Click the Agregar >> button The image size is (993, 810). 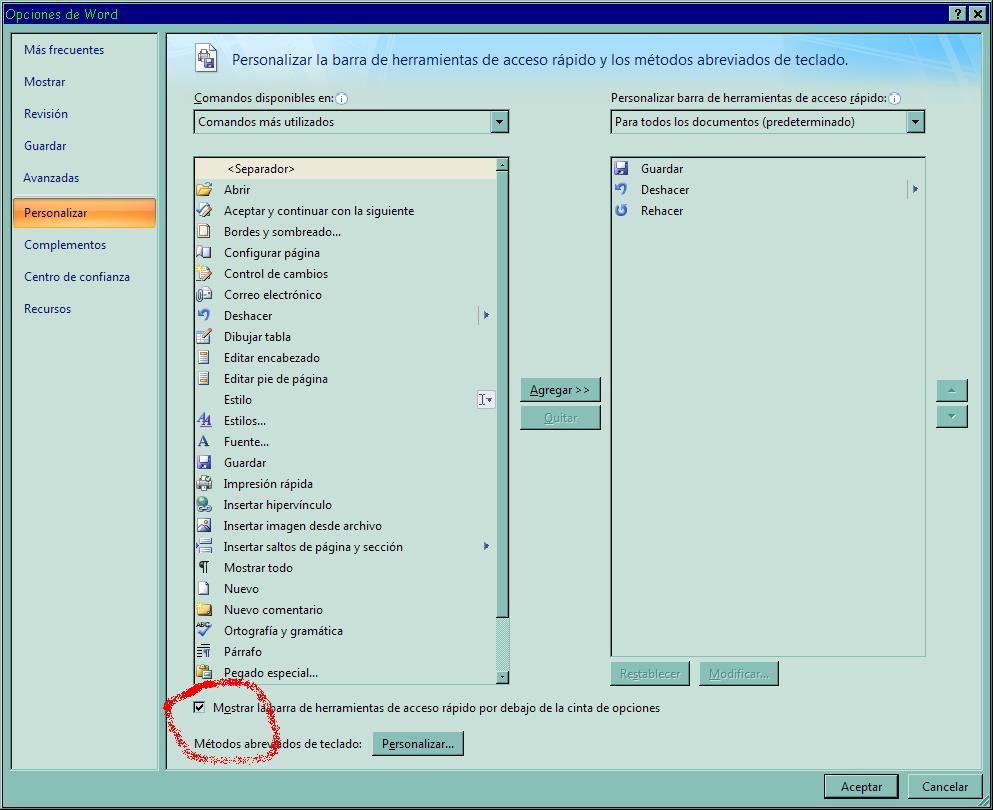click(x=560, y=390)
